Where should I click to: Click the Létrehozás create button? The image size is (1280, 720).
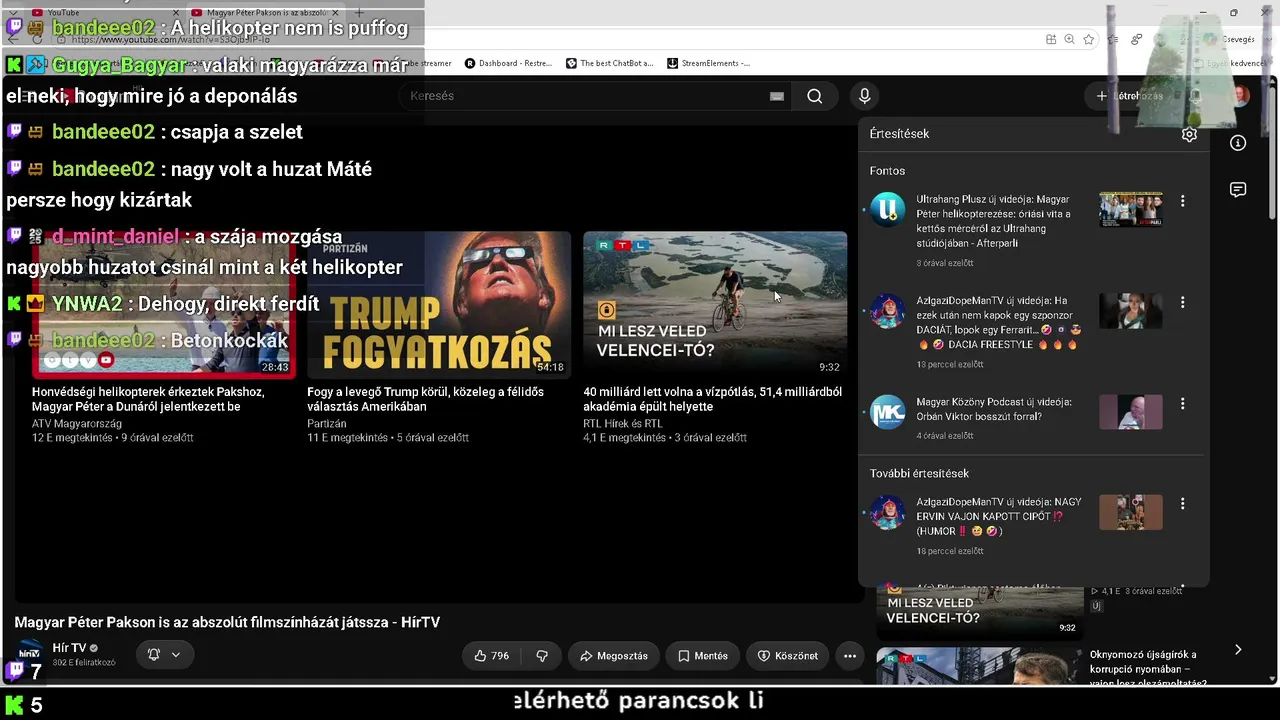[x=1129, y=96]
